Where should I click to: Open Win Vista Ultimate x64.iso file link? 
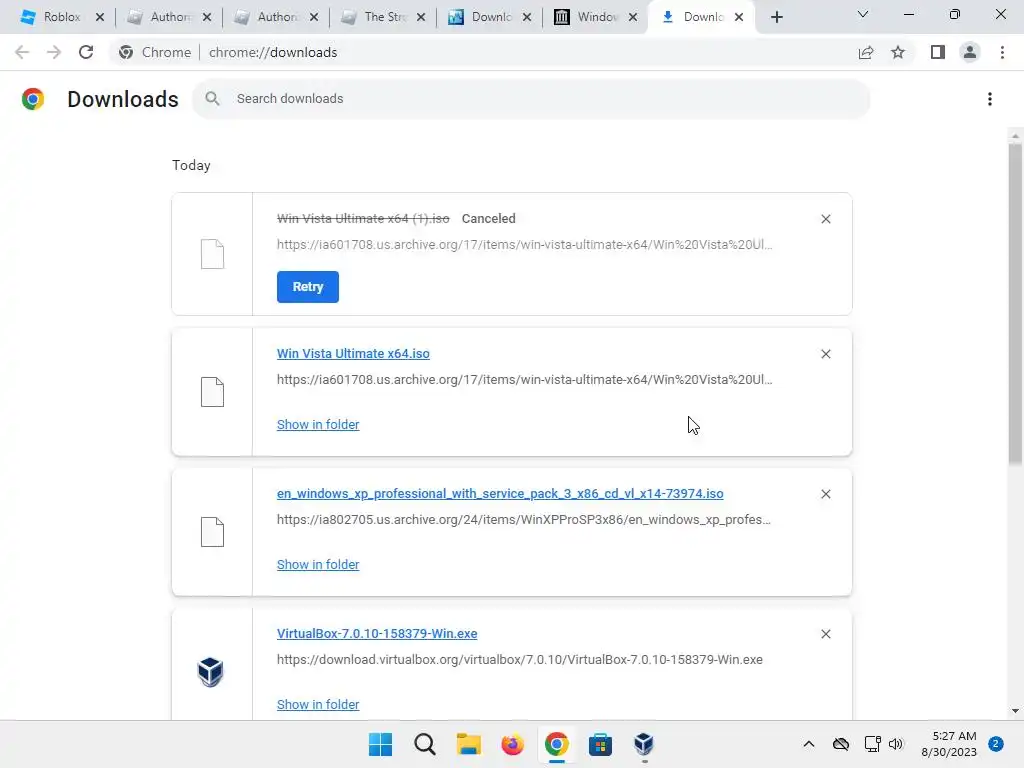coord(353,353)
